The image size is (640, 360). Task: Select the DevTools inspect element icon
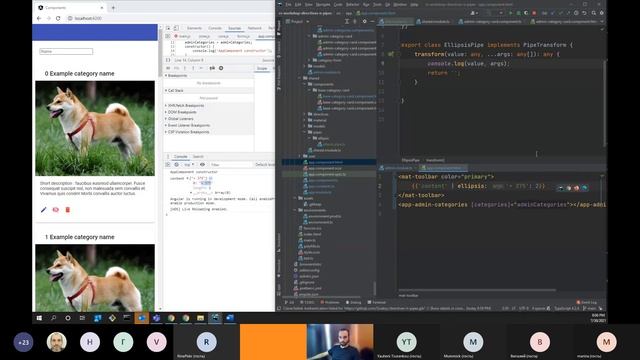(x=168, y=28)
